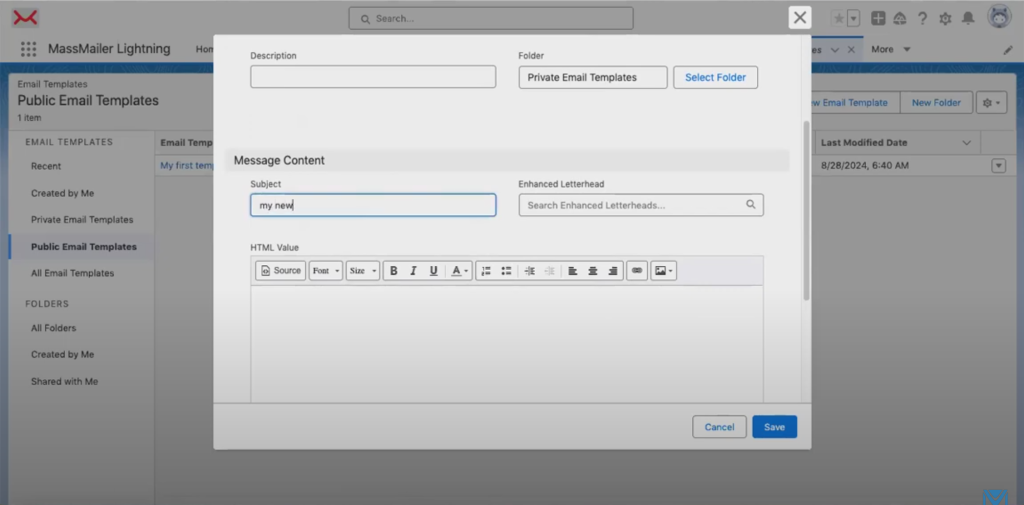Close the modal with the X
The width and height of the screenshot is (1024, 505).
[800, 18]
